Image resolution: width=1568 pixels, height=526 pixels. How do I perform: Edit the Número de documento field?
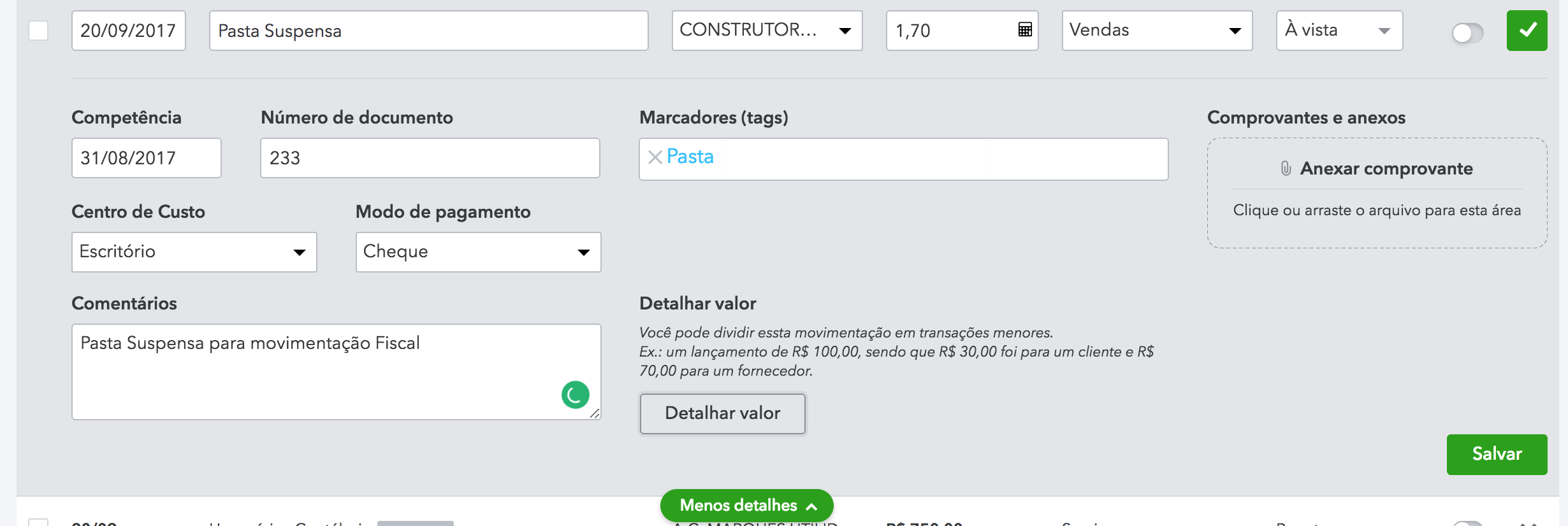(430, 158)
